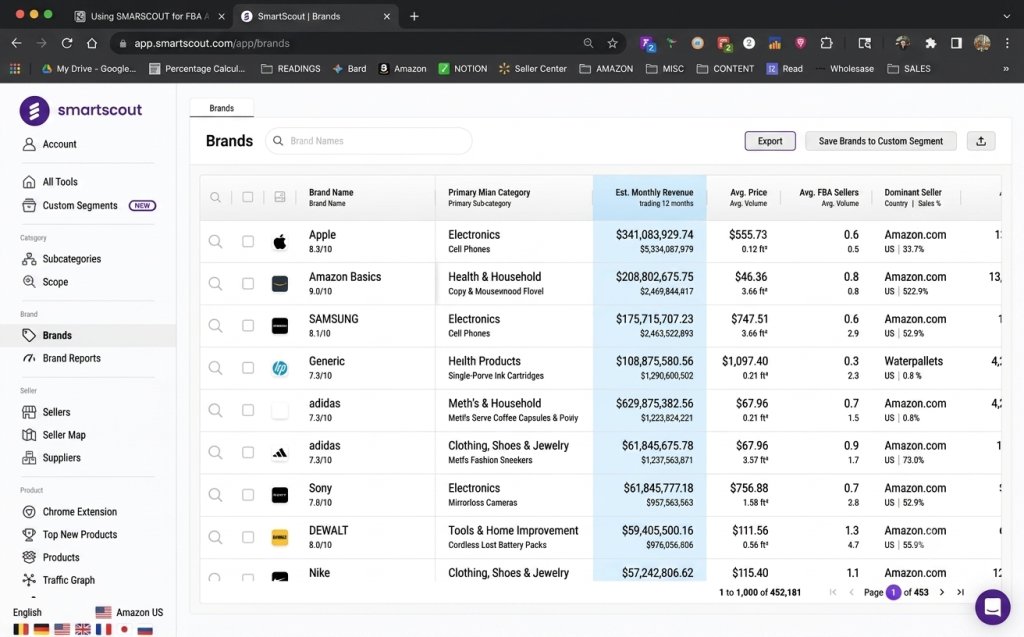Open the Seller Center bookmark

coord(533,69)
